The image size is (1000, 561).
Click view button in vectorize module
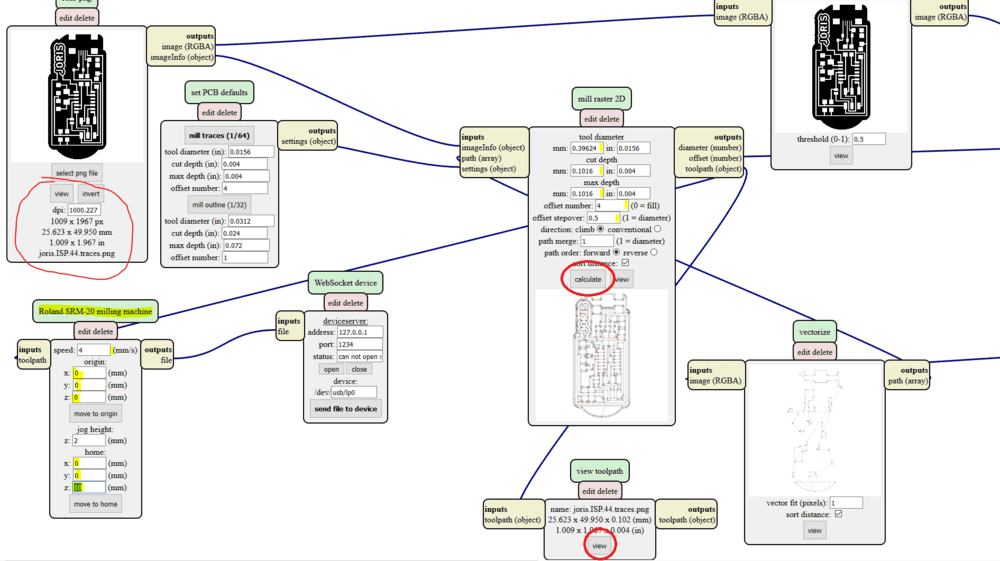(814, 530)
